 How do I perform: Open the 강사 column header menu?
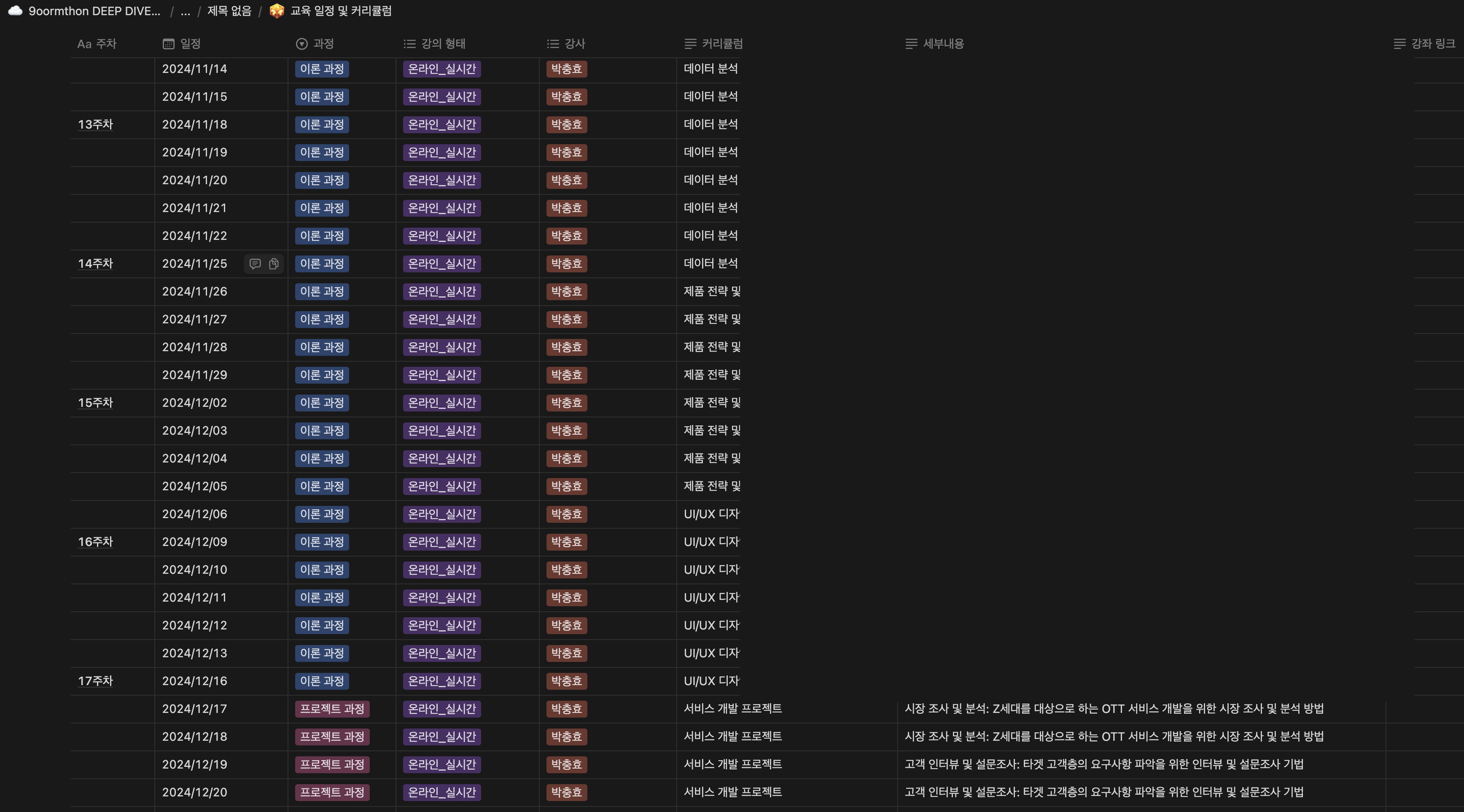[x=566, y=44]
